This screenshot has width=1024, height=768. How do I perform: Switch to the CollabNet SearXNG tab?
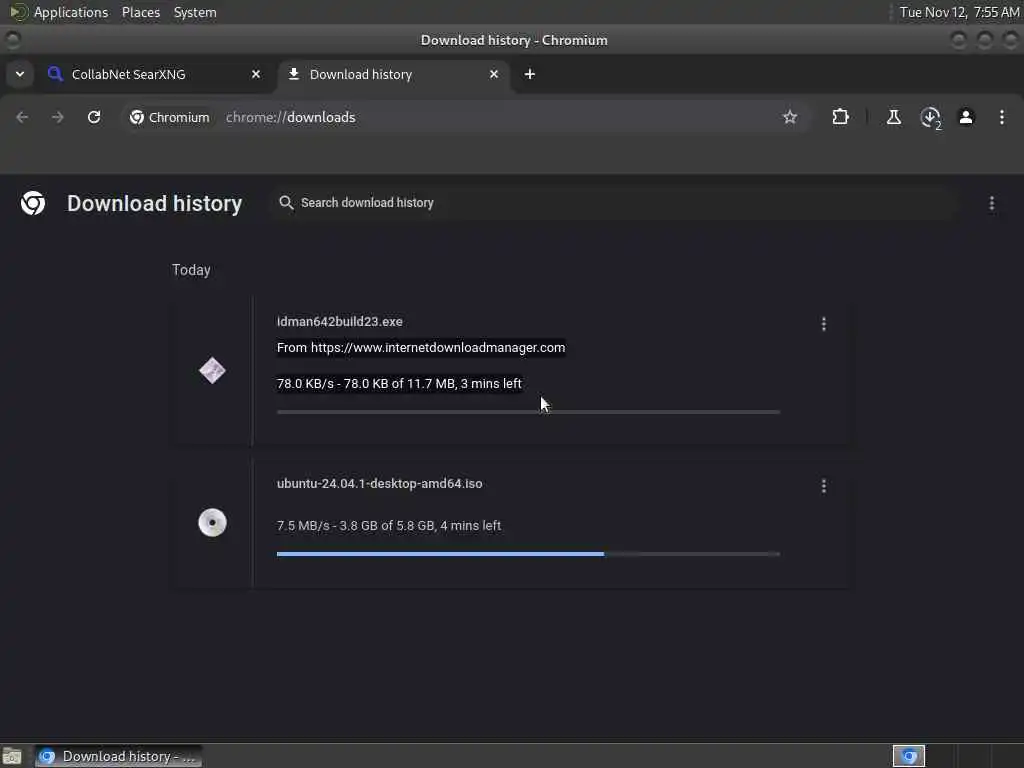(155, 74)
